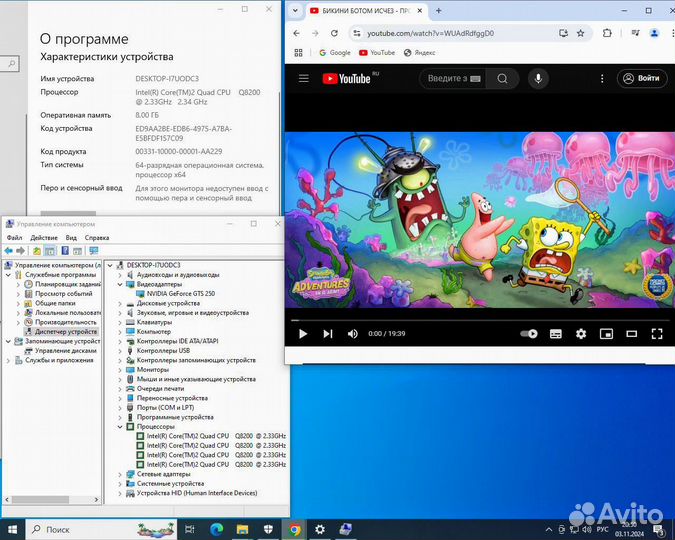The width and height of the screenshot is (675, 540).
Task: Open Chrome profile avatar
Action: pos(654,33)
